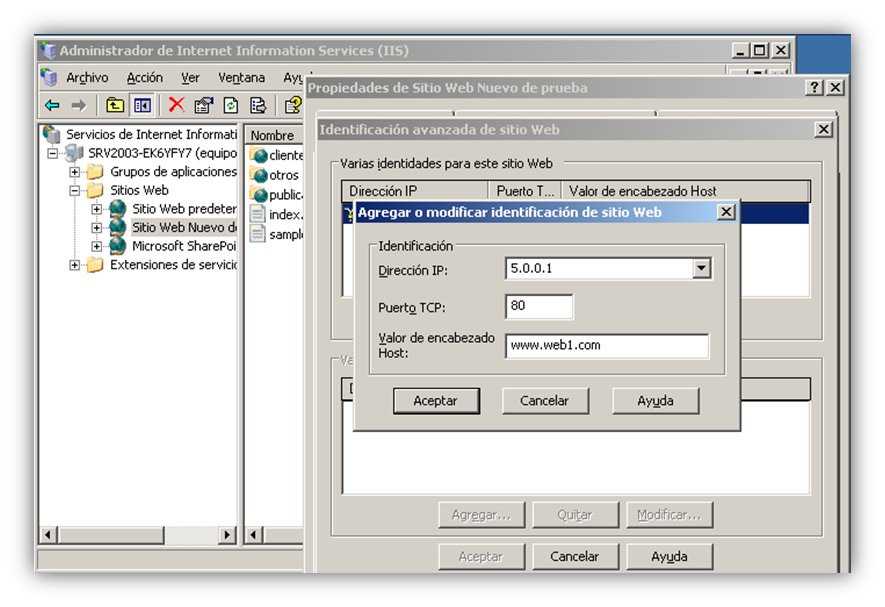Screen dimensions: 885x607
Task: Click the cliente virtual directory icon
Action: click(x=260, y=155)
